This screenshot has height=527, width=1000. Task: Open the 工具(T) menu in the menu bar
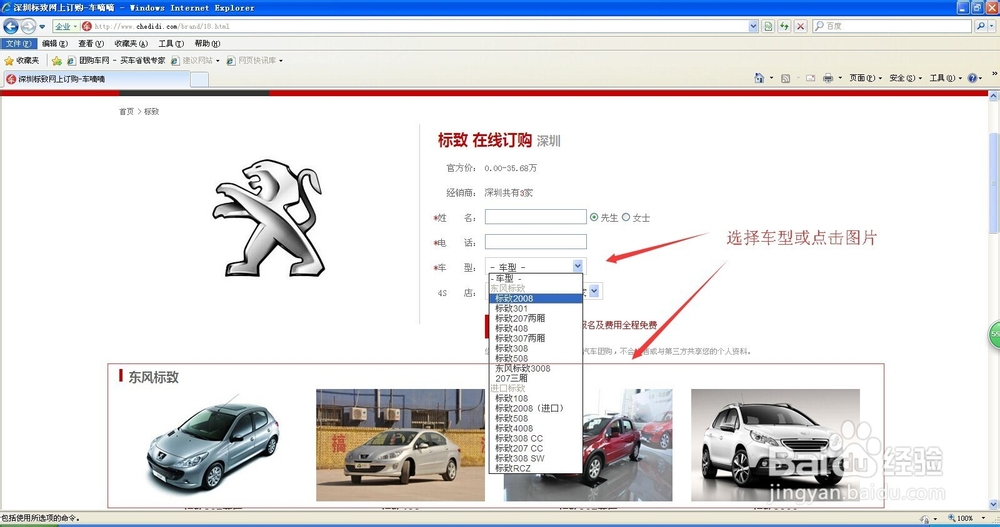pyautogui.click(x=171, y=43)
